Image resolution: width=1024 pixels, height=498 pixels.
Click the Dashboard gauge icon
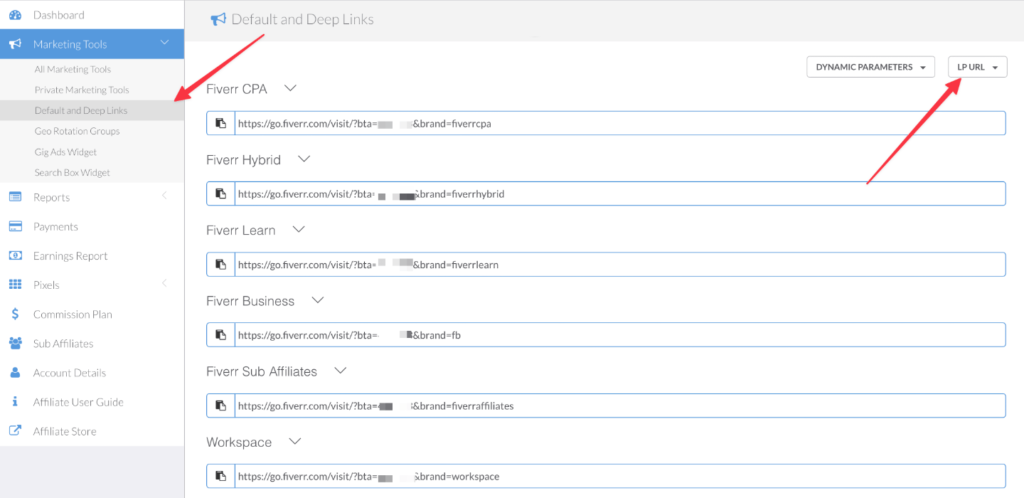[x=15, y=15]
